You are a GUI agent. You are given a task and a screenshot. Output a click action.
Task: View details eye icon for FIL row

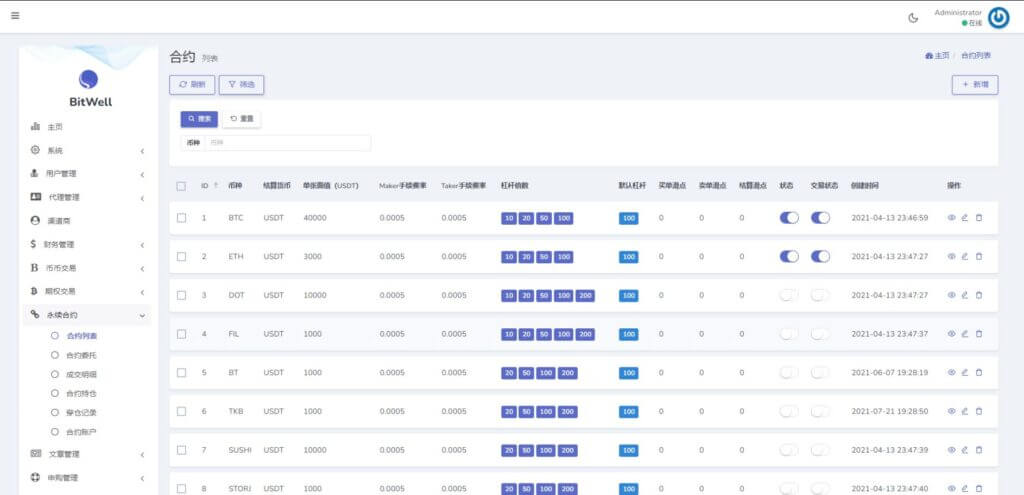coord(952,334)
